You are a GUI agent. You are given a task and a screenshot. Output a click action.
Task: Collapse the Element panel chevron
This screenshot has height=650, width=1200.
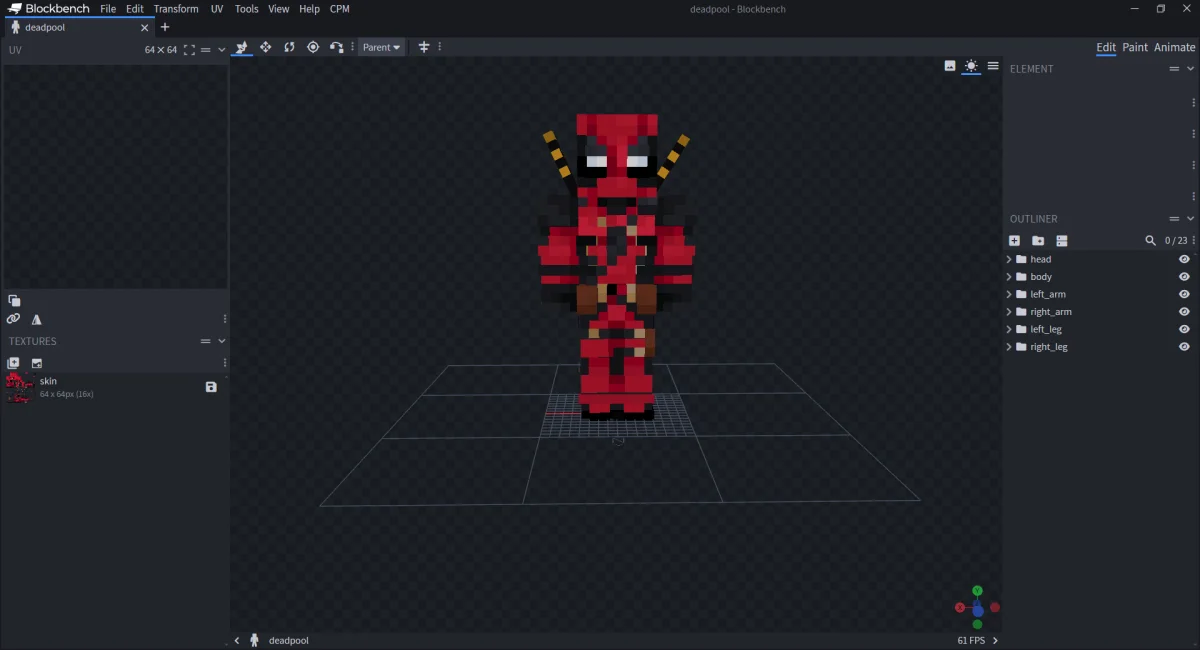pos(1191,69)
